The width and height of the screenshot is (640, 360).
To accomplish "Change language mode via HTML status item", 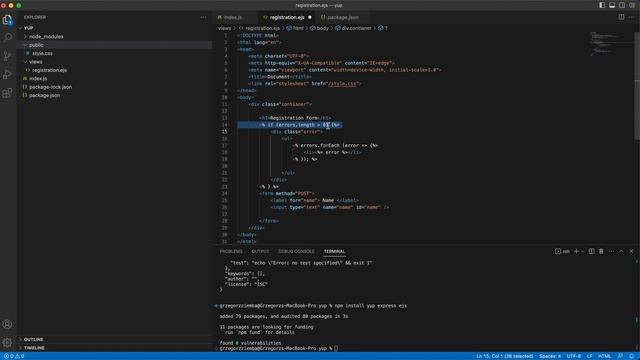I will [x=604, y=356].
